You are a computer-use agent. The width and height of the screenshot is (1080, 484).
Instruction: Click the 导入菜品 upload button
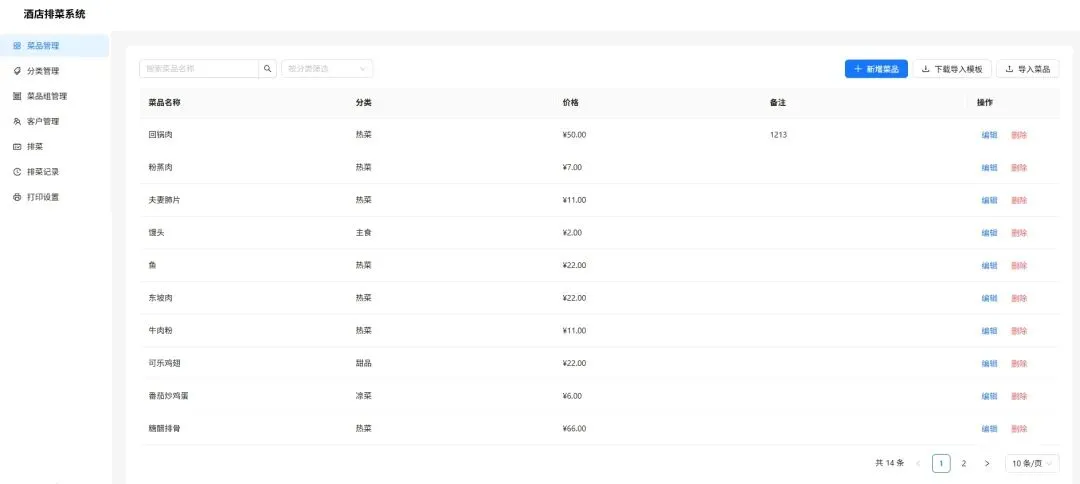[x=1028, y=69]
